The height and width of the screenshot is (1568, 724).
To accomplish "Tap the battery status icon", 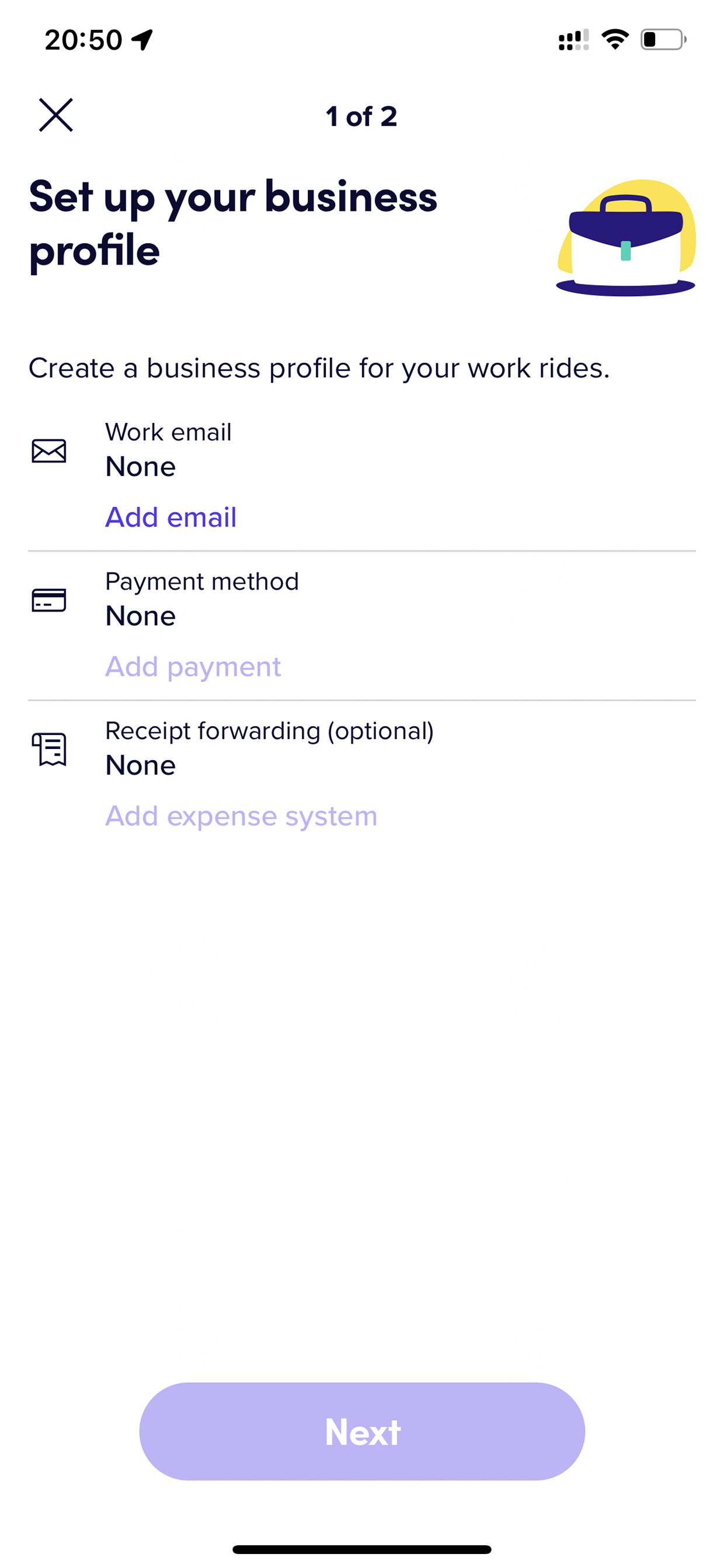I will coord(663,40).
